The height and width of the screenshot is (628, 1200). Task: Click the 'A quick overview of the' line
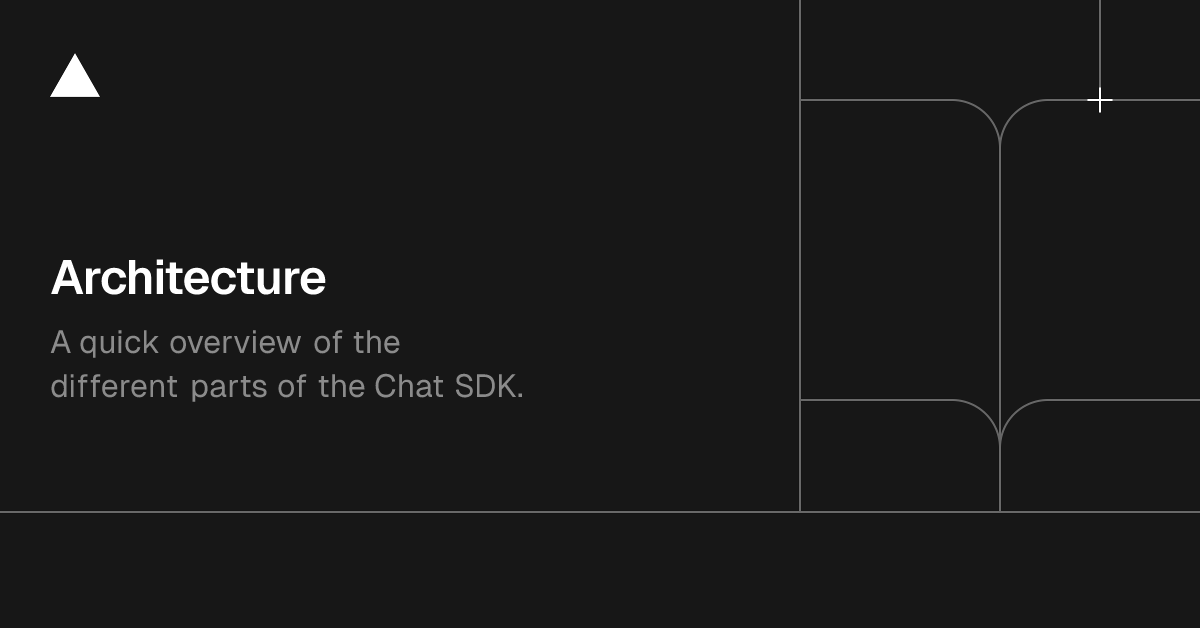(x=225, y=343)
